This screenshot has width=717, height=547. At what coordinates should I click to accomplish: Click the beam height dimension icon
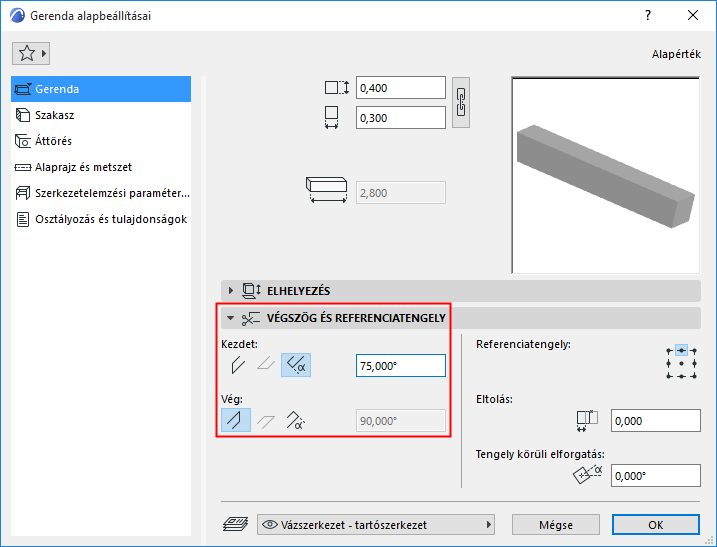tap(337, 87)
